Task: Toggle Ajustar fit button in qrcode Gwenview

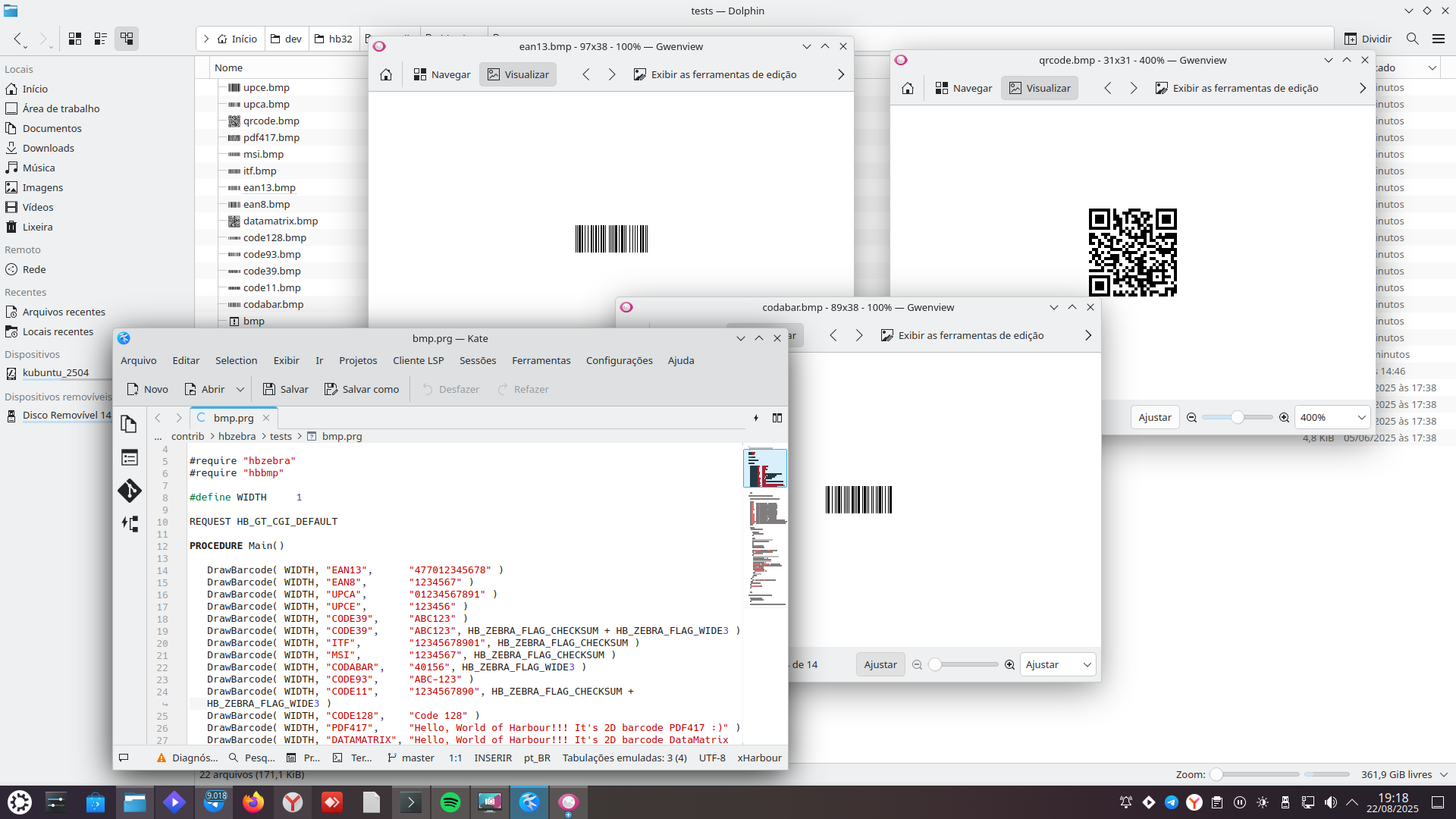Action: pyautogui.click(x=1154, y=418)
